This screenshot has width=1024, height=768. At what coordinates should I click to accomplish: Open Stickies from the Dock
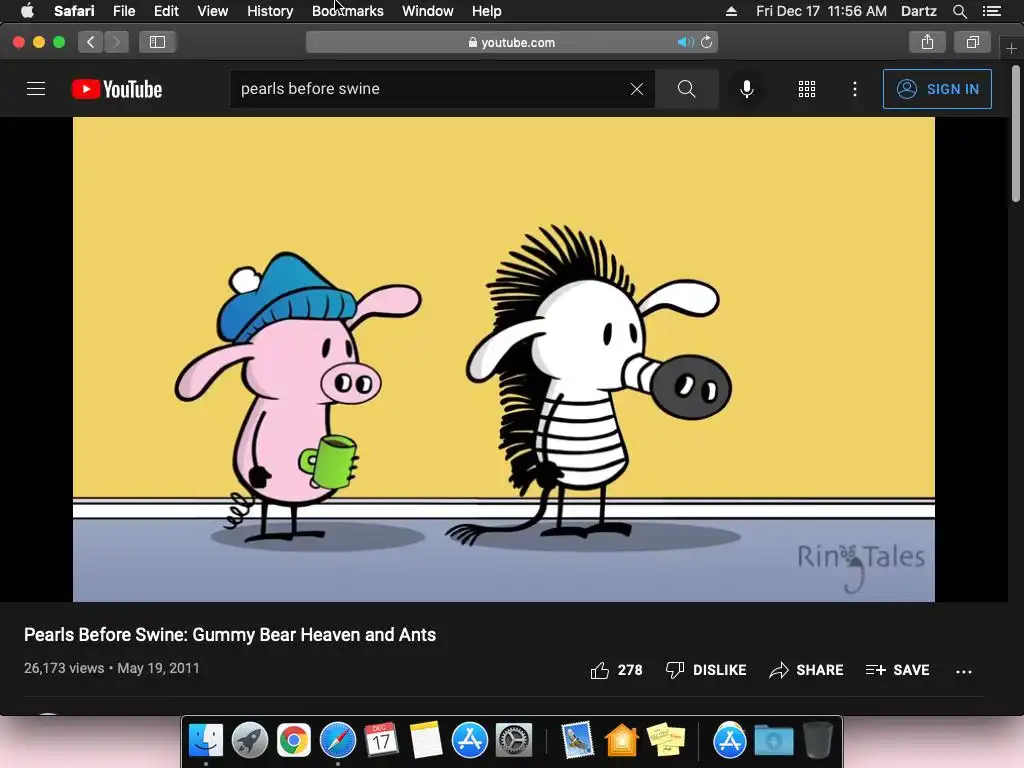(x=665, y=741)
